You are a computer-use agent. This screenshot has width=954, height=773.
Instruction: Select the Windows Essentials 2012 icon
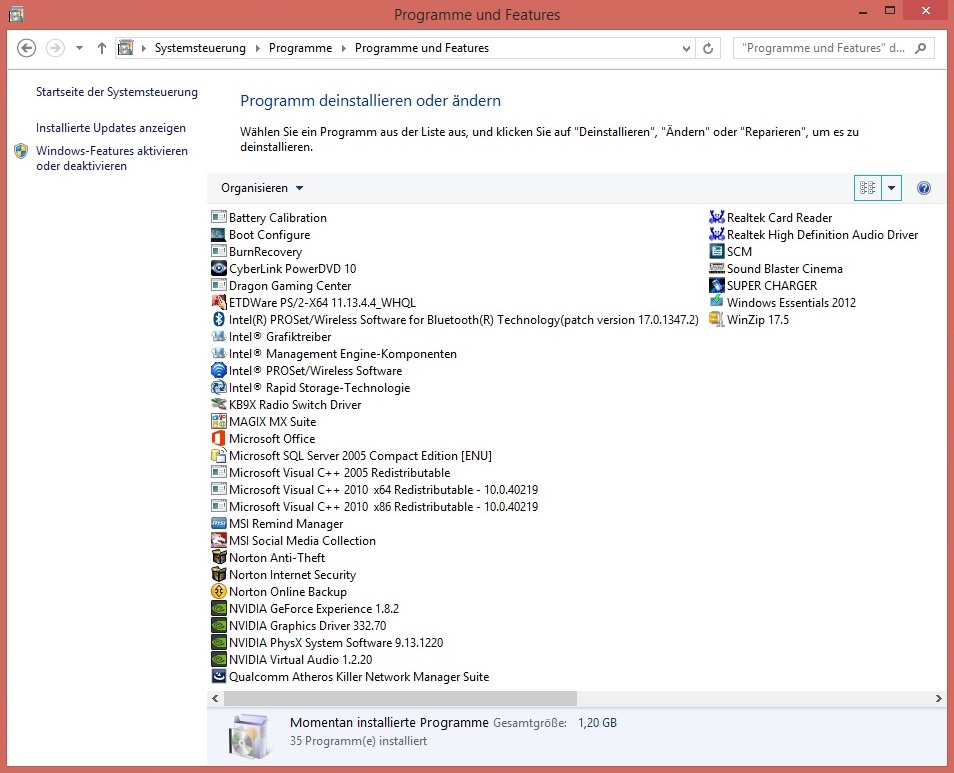pos(717,302)
